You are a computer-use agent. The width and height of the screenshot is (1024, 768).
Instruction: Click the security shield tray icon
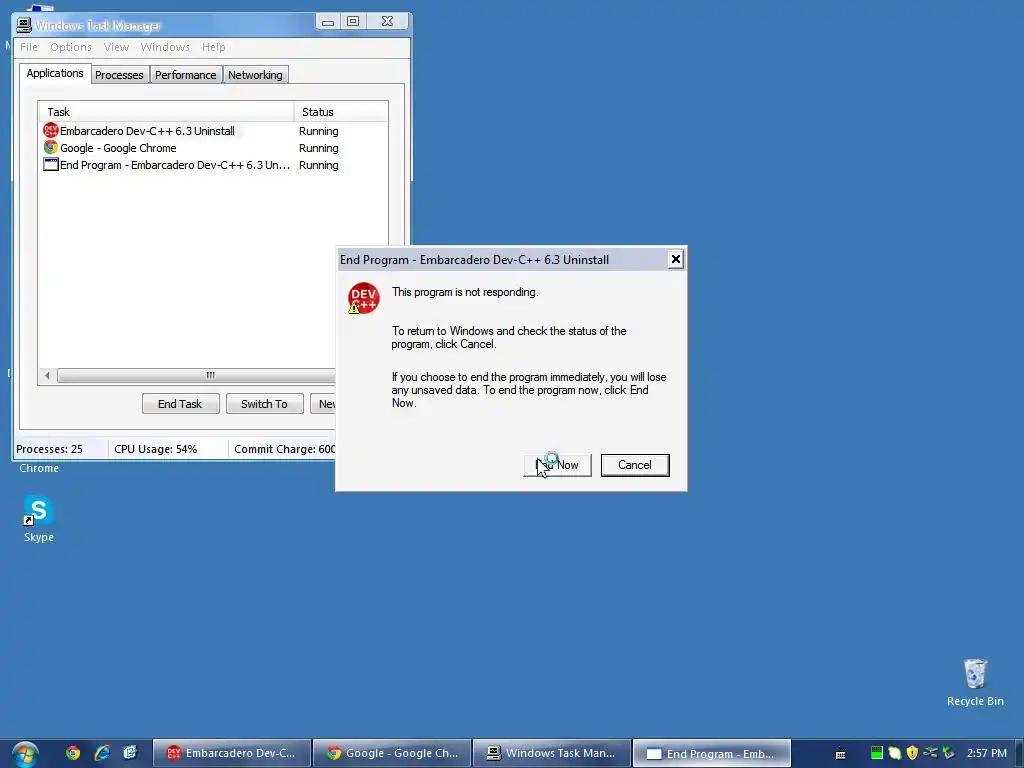(x=912, y=753)
